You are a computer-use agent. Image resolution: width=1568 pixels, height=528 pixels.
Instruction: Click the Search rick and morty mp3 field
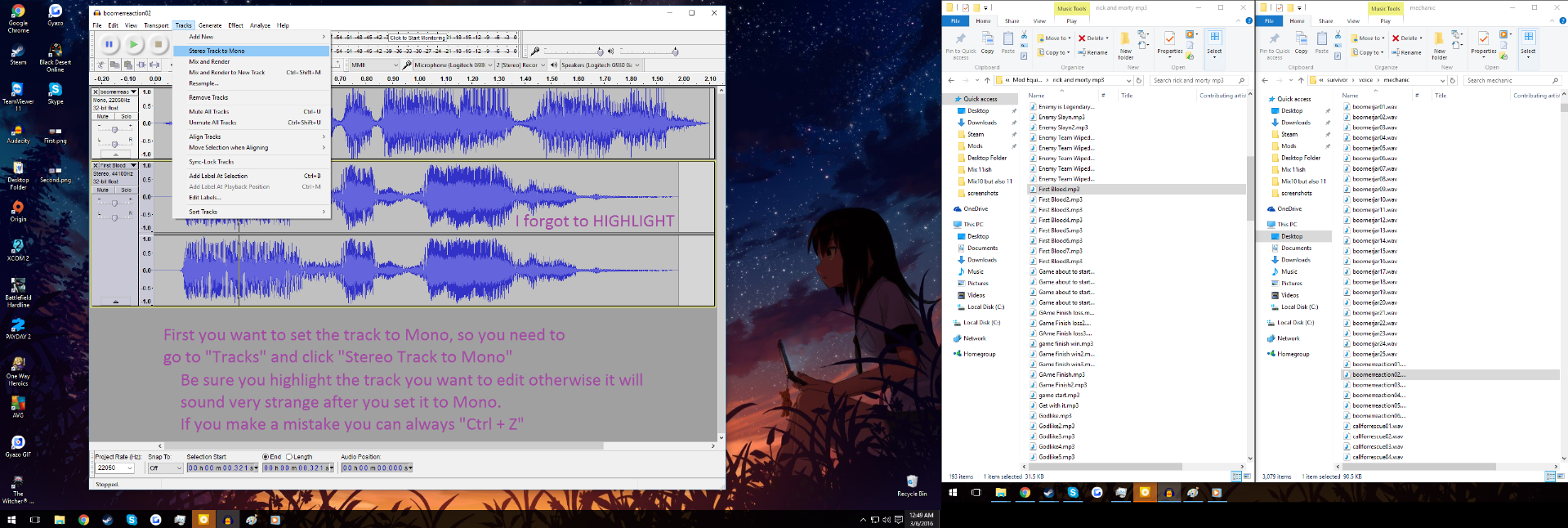point(1199,80)
